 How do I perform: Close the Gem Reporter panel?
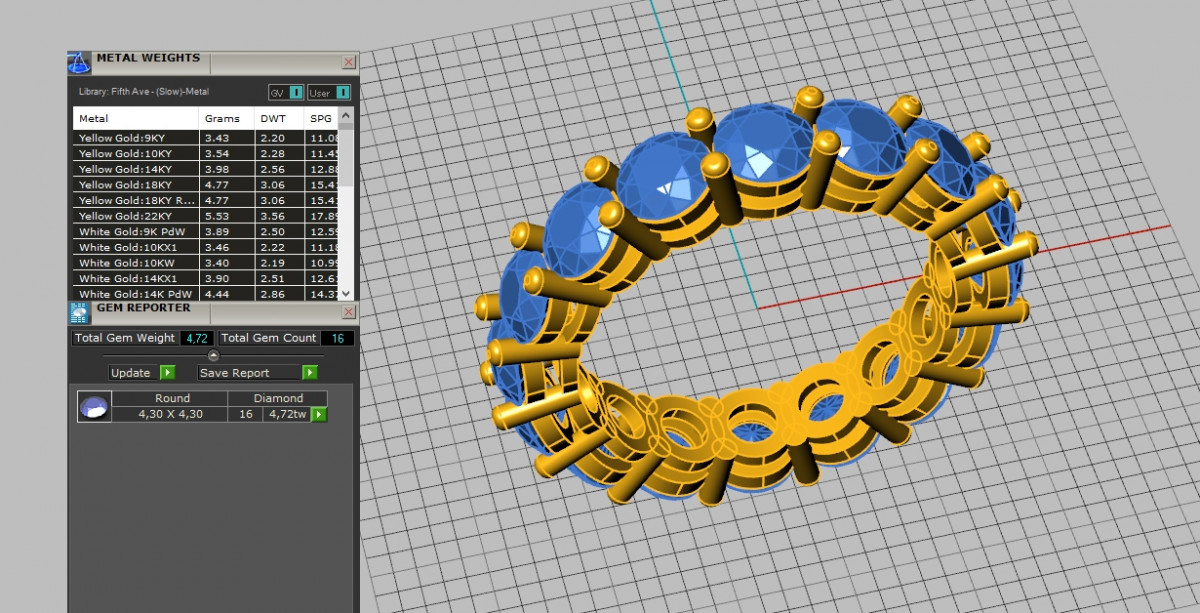pos(348,312)
